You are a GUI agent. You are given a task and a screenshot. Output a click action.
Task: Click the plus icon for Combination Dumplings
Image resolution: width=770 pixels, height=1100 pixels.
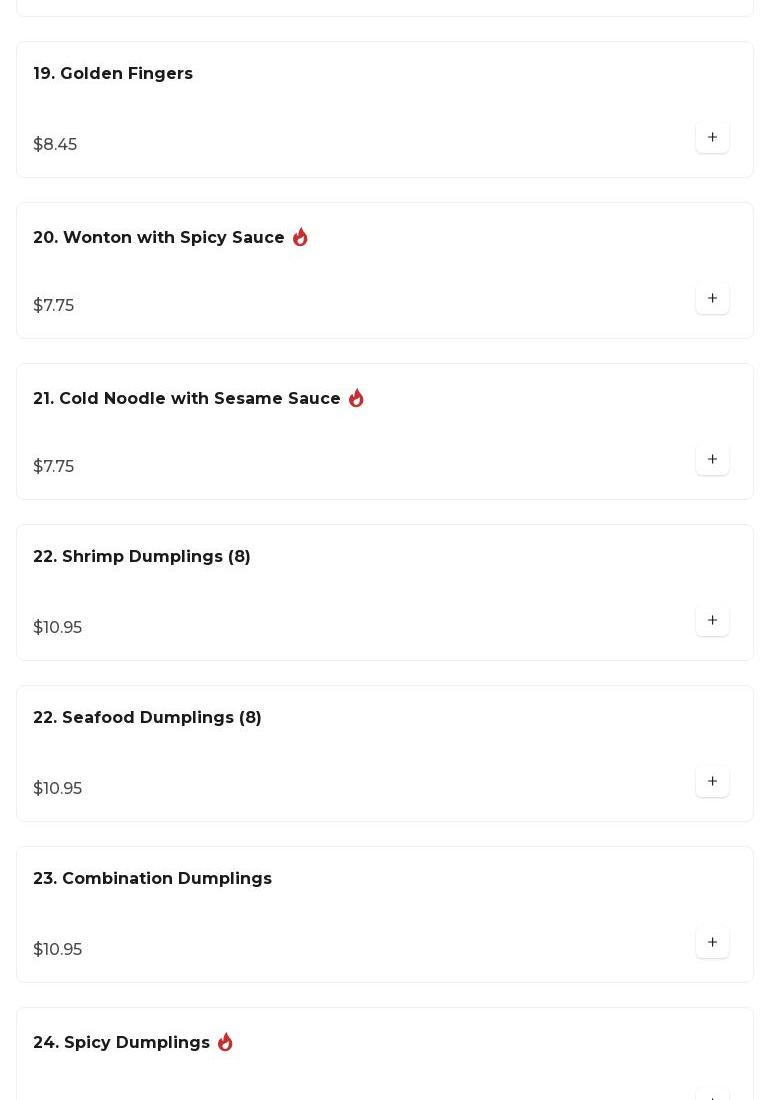(712, 942)
